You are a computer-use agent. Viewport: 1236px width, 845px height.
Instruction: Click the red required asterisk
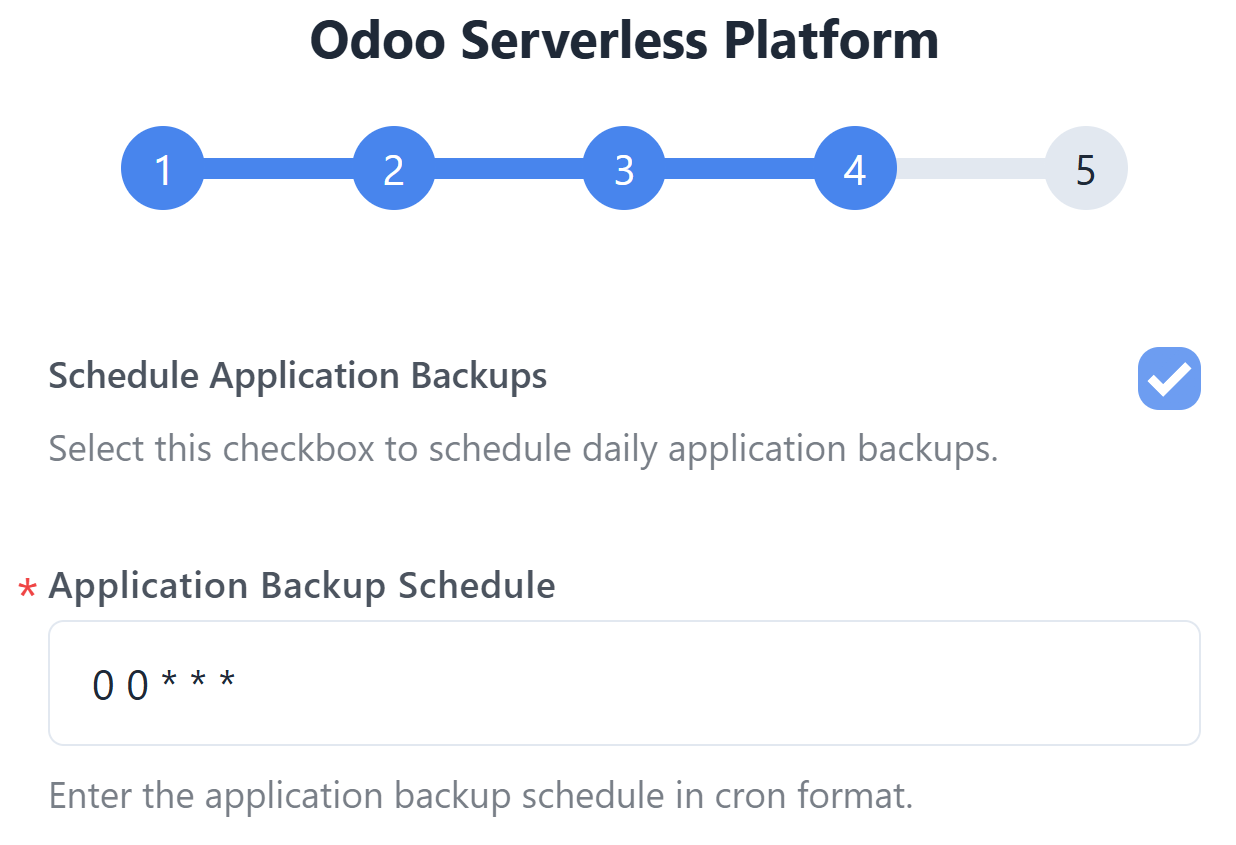(28, 590)
